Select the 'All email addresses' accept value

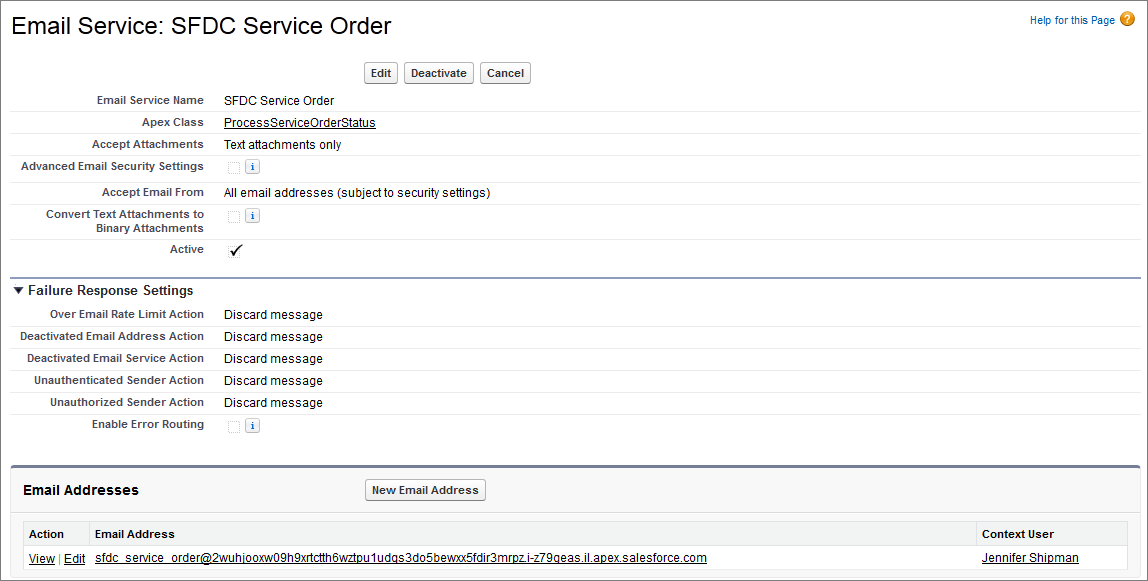(357, 193)
